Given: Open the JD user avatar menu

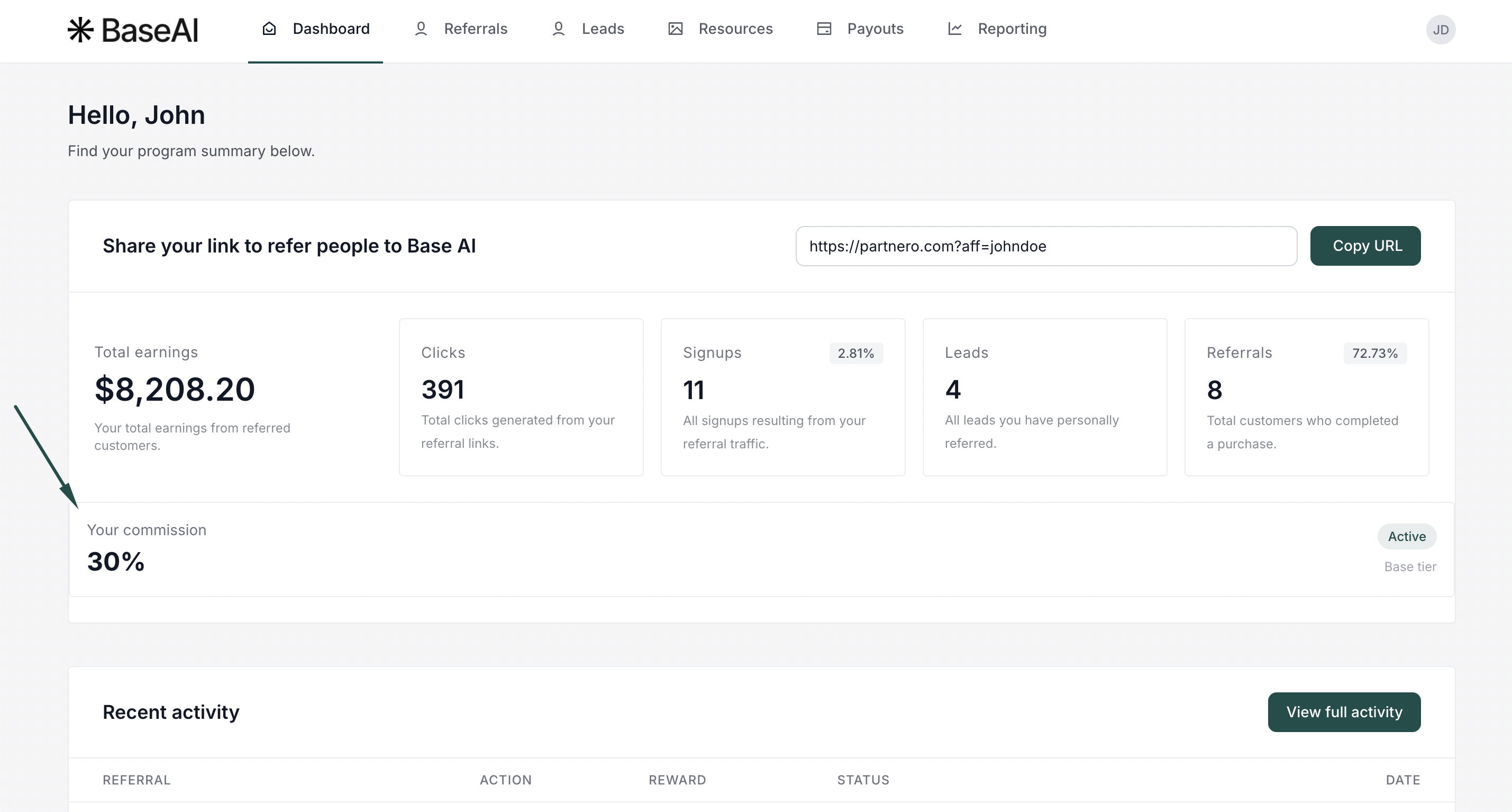Looking at the screenshot, I should pyautogui.click(x=1440, y=30).
